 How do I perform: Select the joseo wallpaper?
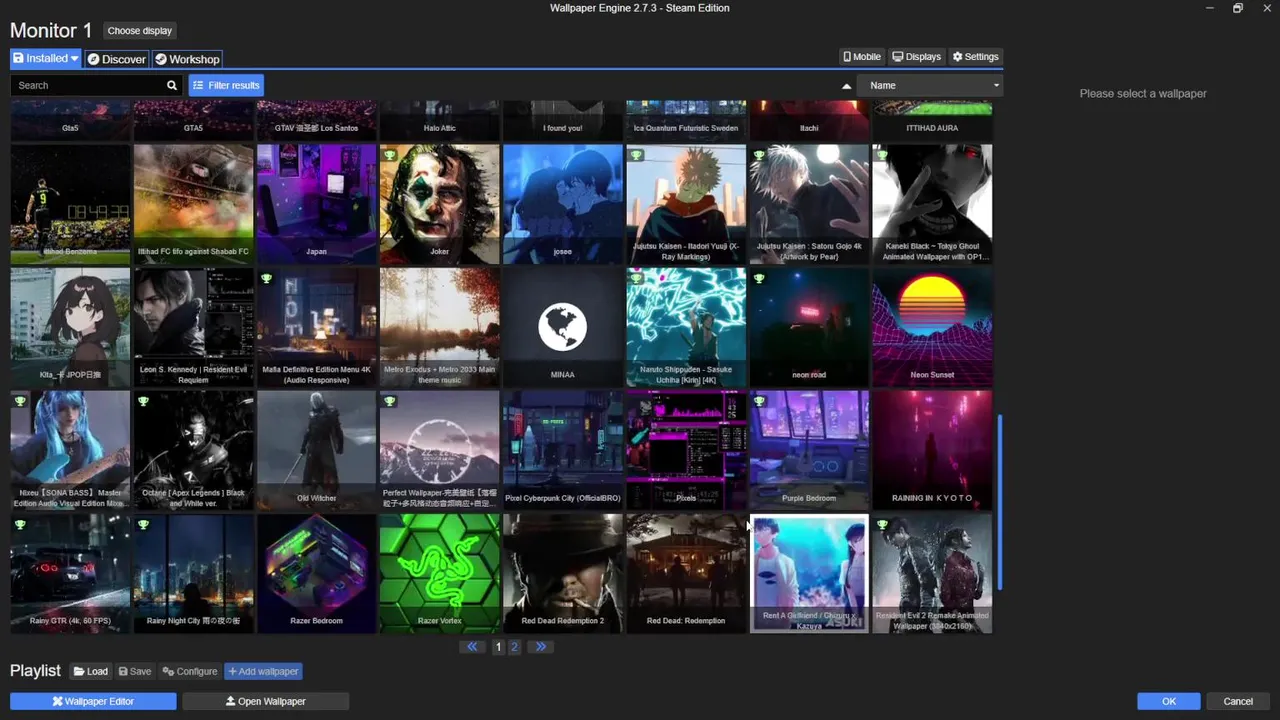point(563,204)
